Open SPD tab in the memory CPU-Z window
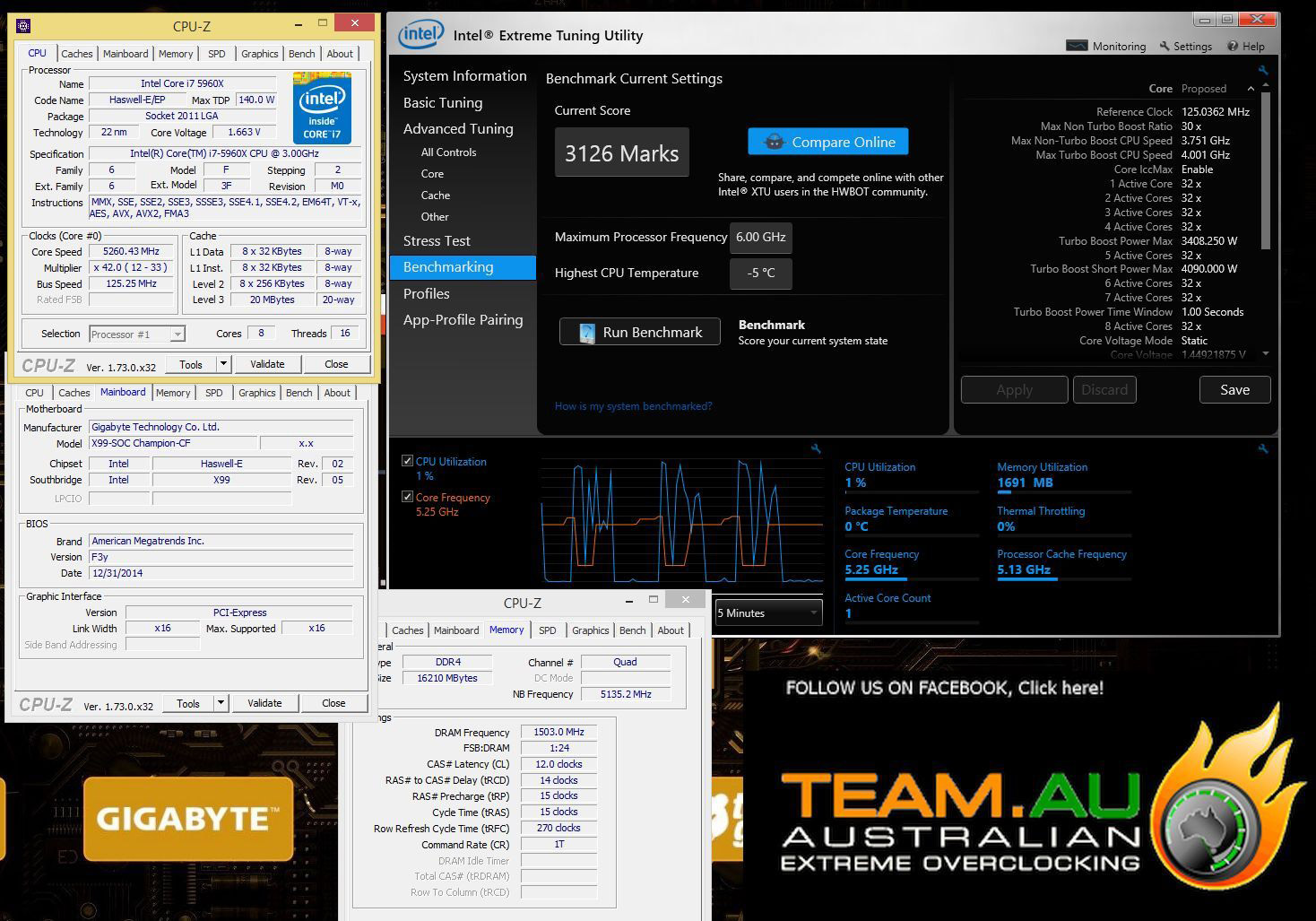Image resolution: width=1316 pixels, height=921 pixels. point(548,630)
